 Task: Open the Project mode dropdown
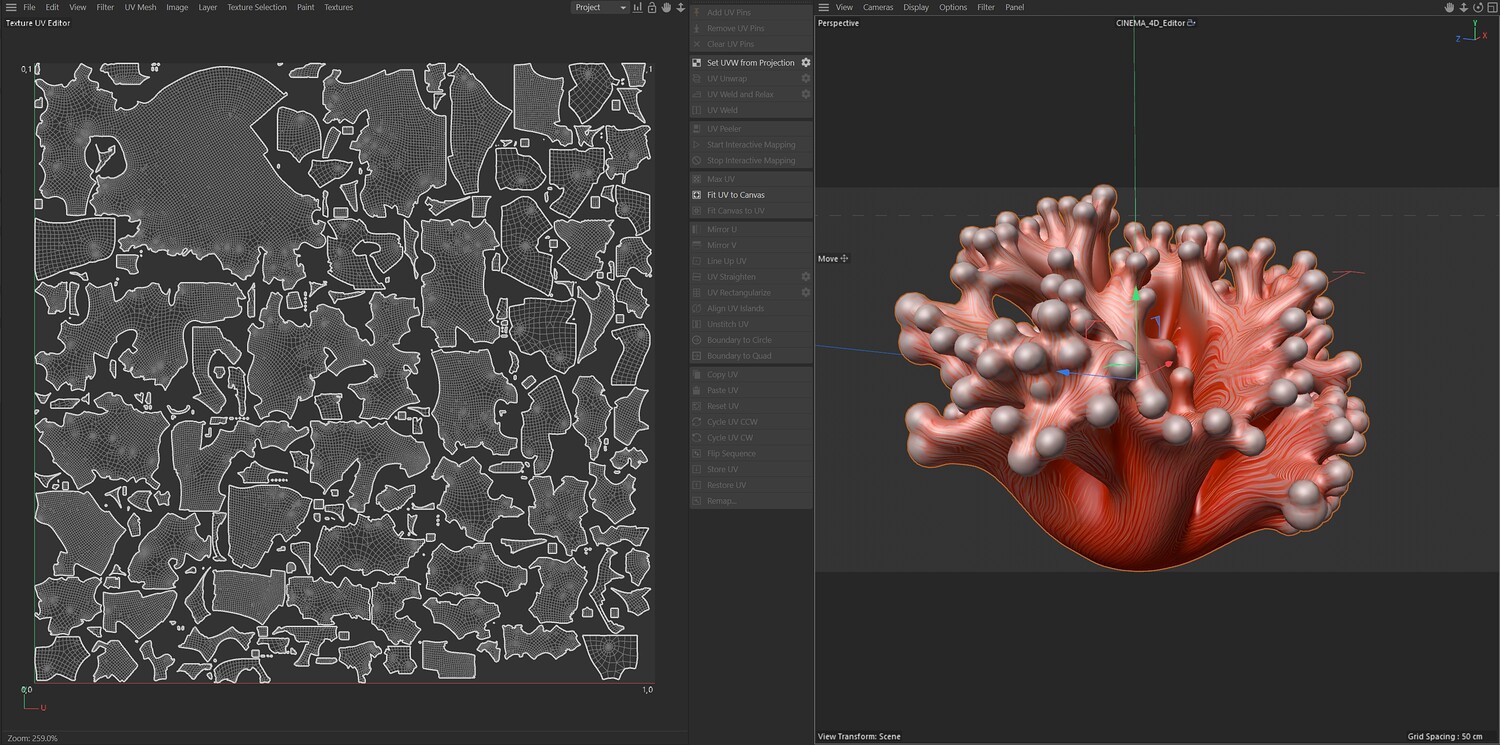coord(599,7)
